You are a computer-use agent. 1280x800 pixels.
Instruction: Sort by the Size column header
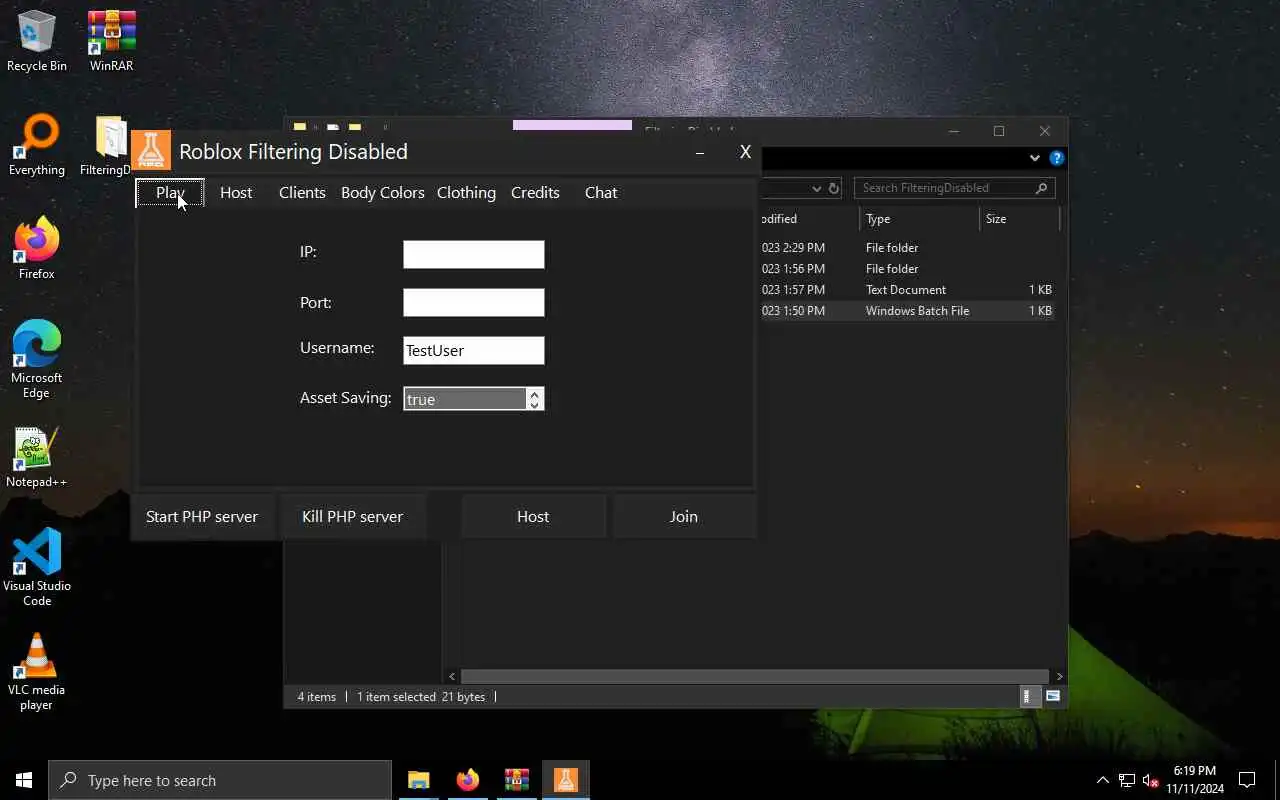pyautogui.click(x=1019, y=219)
